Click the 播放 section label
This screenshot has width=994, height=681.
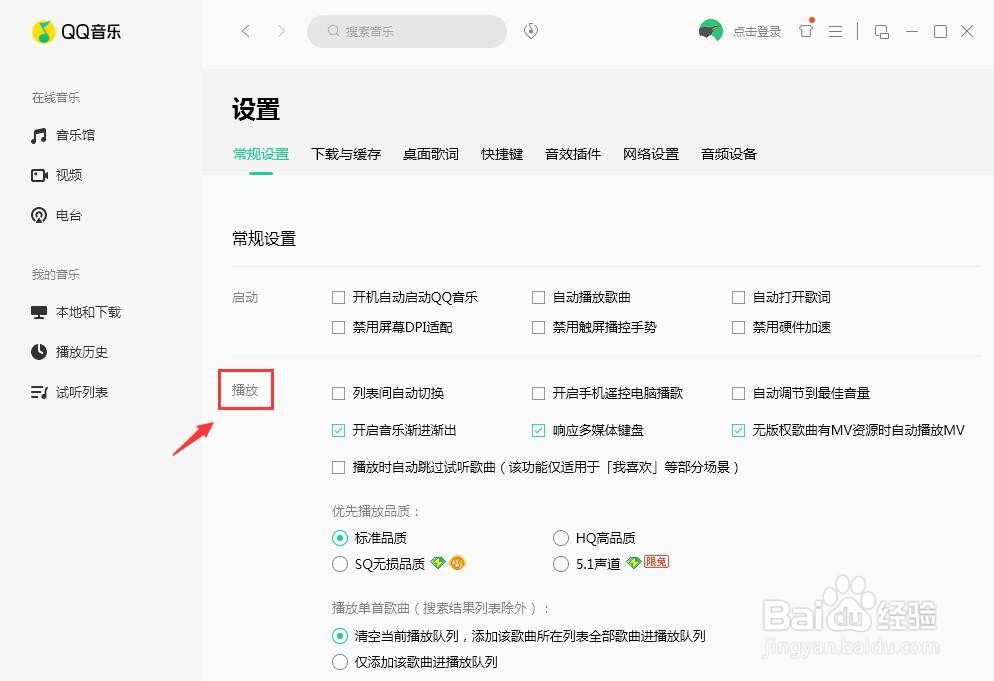[245, 390]
